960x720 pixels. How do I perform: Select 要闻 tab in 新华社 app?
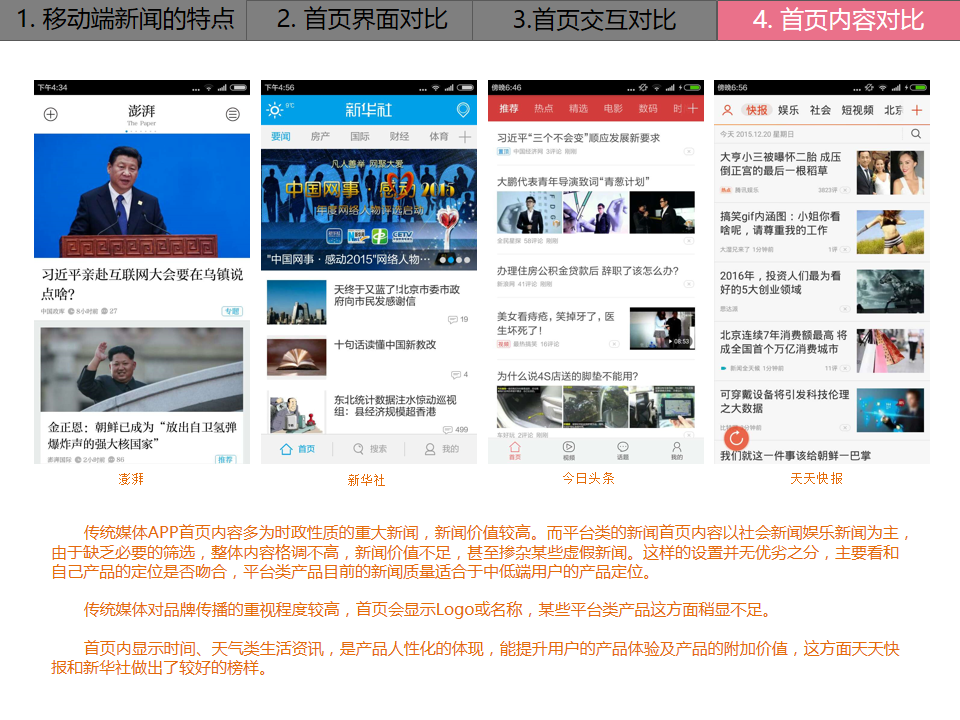pos(280,137)
